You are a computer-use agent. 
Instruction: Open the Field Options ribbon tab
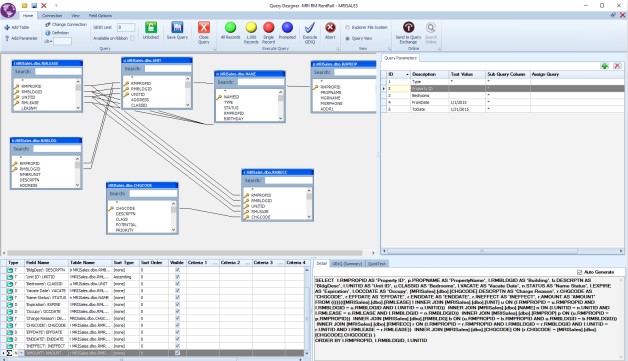(x=100, y=16)
